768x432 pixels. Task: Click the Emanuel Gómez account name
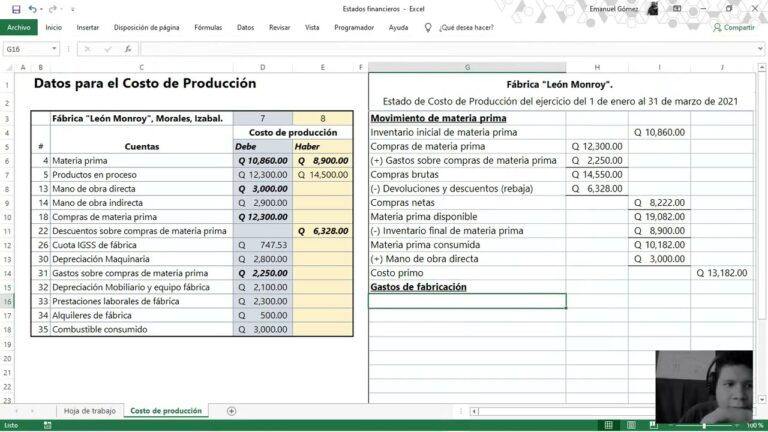(x=614, y=9)
